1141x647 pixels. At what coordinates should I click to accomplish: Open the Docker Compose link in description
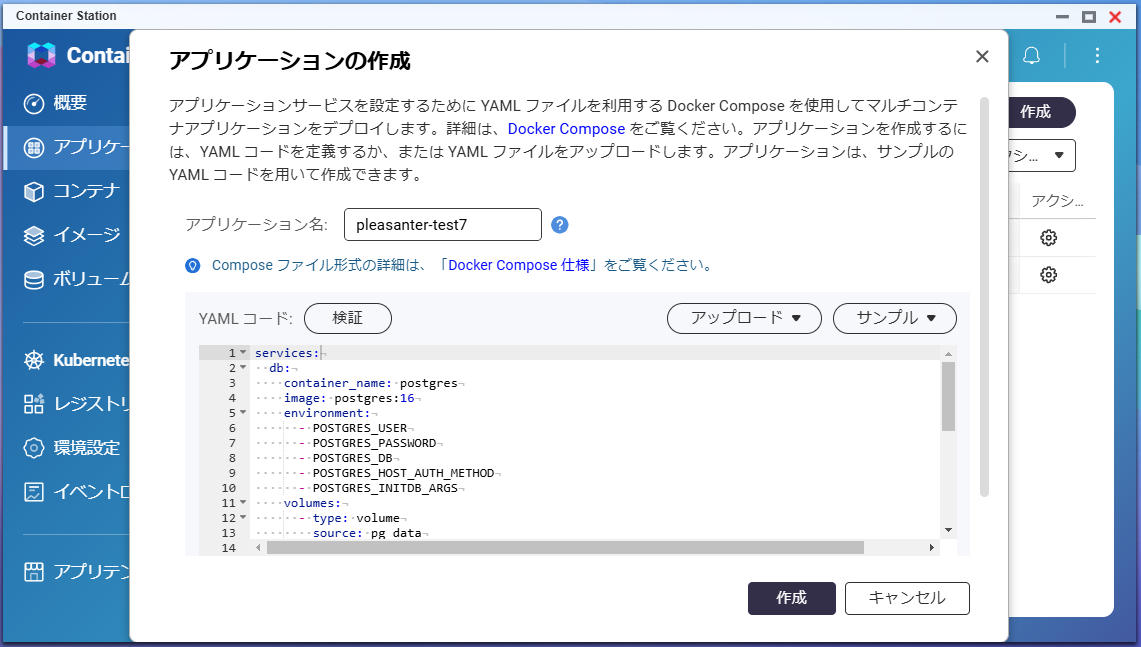point(566,129)
